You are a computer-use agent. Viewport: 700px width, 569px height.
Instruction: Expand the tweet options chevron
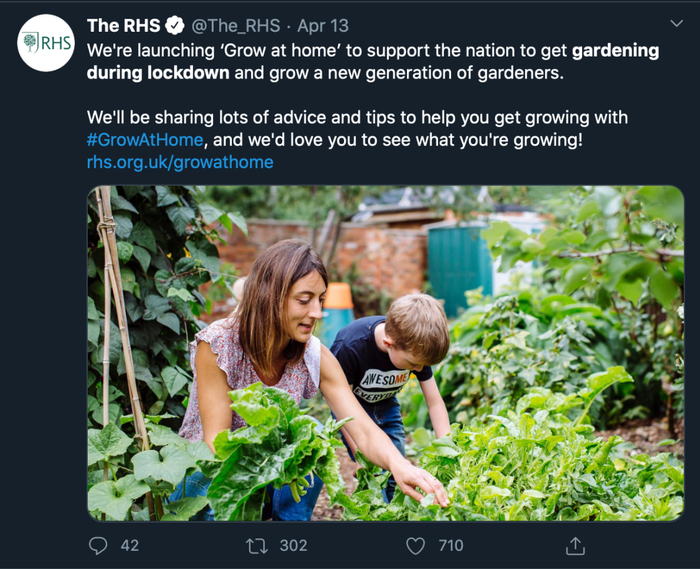pyautogui.click(x=676, y=23)
